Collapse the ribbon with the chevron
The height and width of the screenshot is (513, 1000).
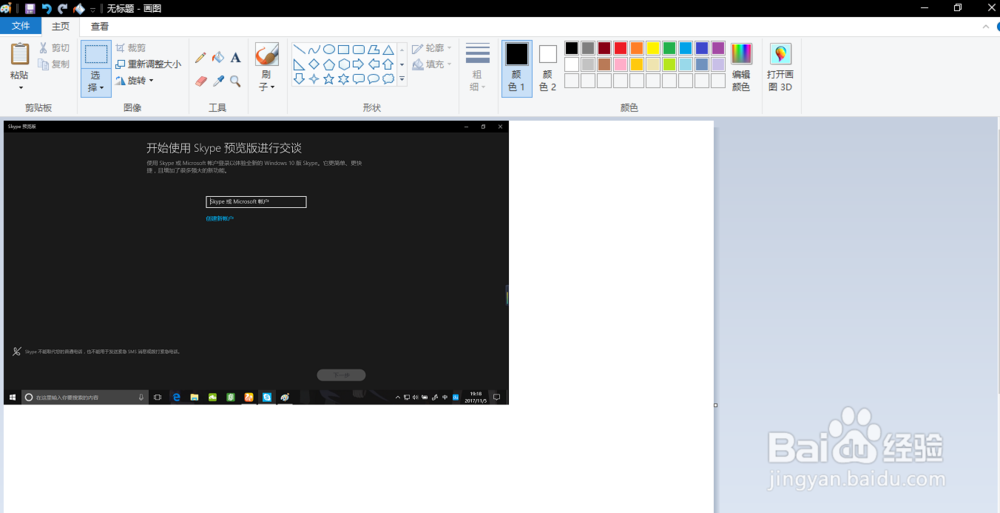point(986,27)
